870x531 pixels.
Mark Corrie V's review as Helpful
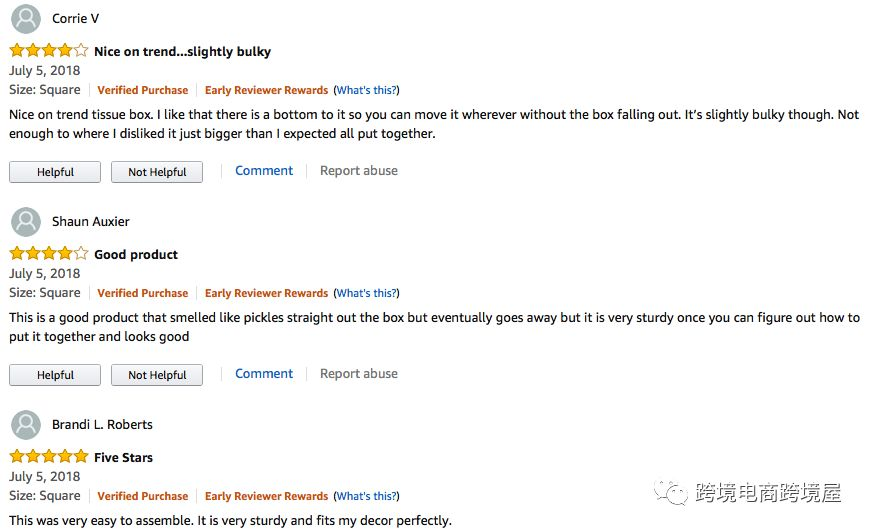coord(55,172)
